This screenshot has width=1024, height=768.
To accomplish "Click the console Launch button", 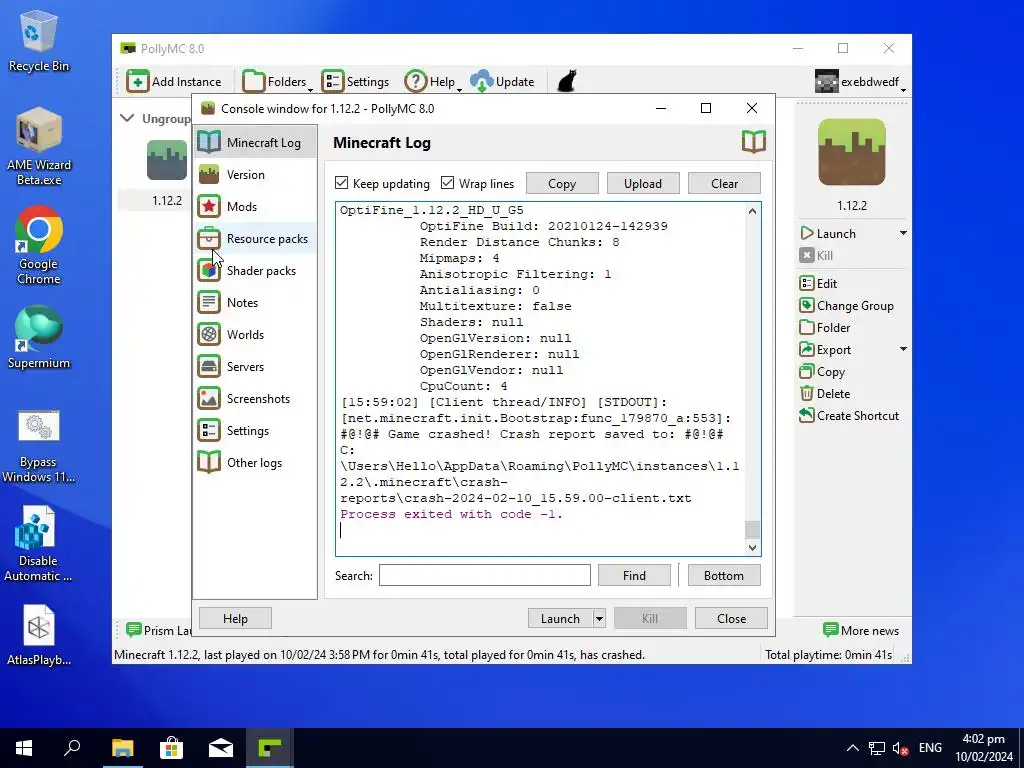I will [560, 618].
